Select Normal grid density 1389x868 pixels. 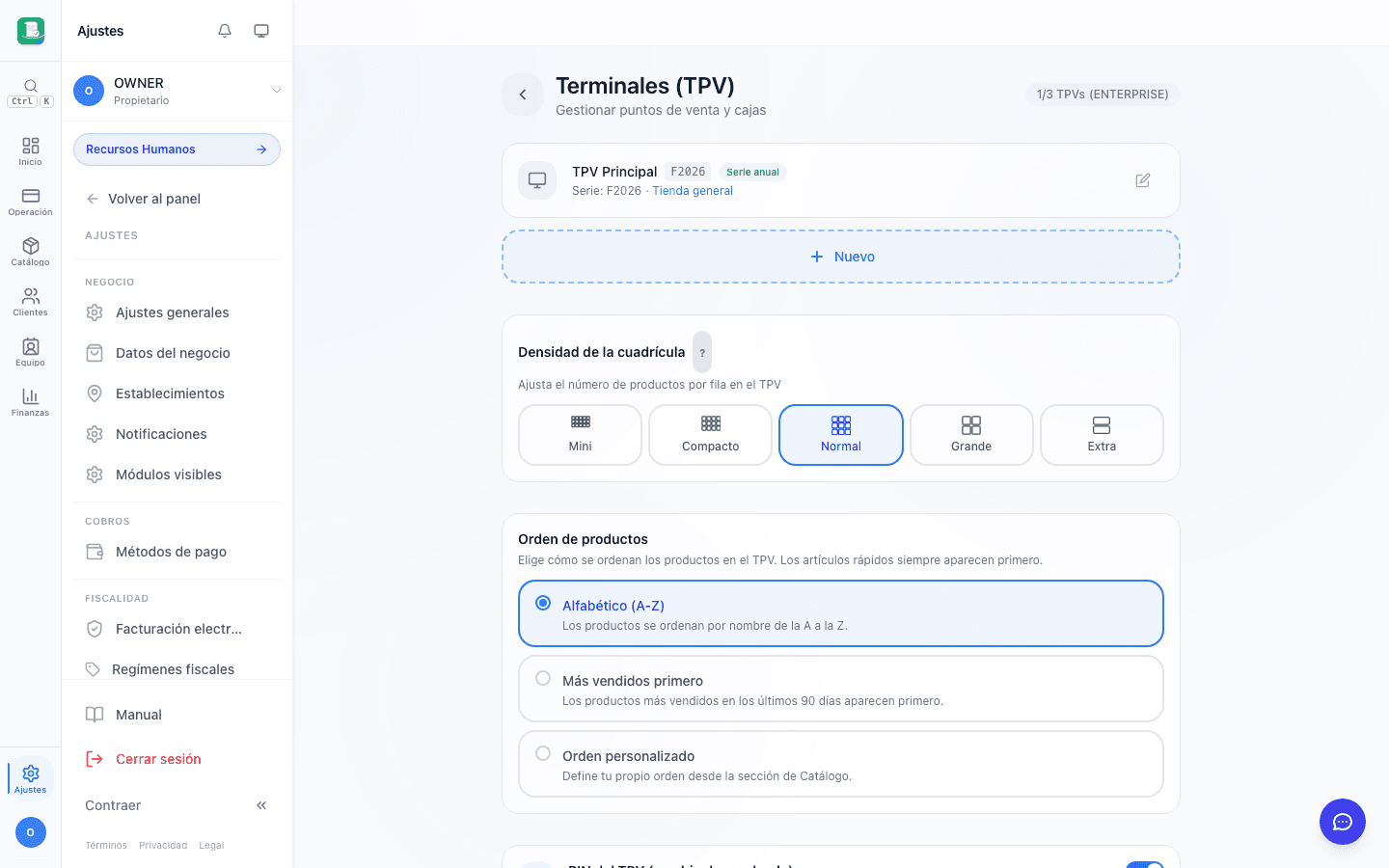tap(841, 435)
